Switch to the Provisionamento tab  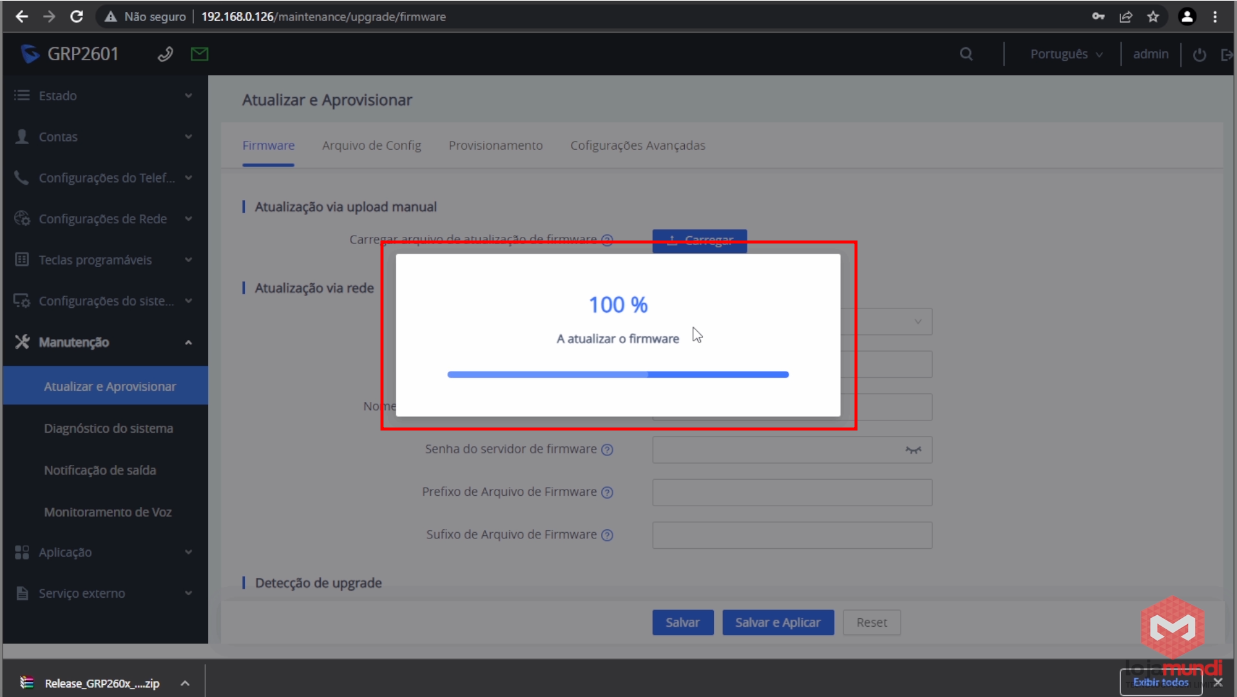tap(495, 145)
